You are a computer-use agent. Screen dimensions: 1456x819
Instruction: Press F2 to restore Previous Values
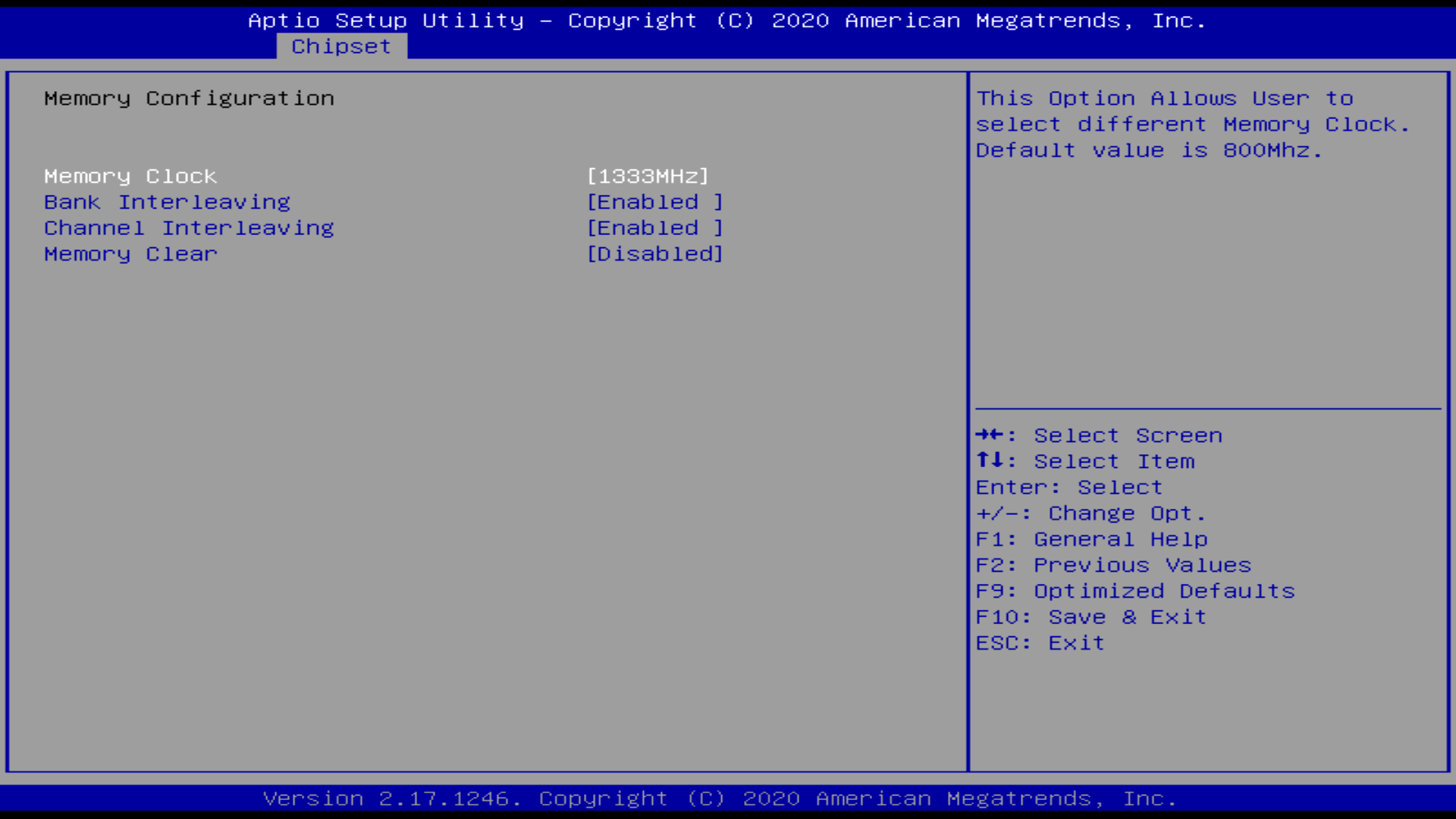coord(1115,565)
